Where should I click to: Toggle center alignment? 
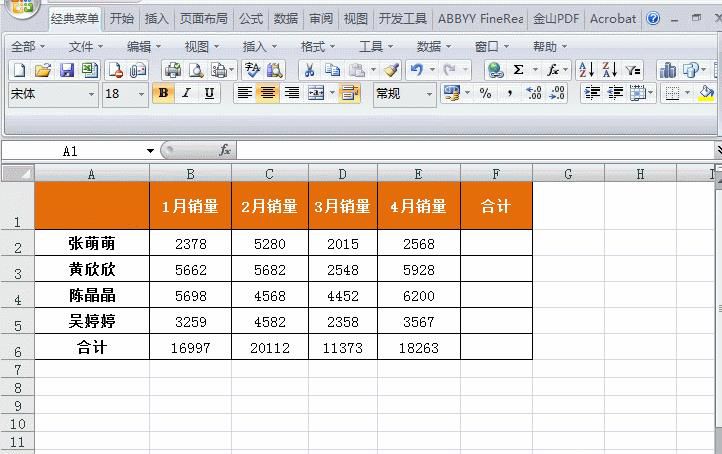click(x=268, y=93)
